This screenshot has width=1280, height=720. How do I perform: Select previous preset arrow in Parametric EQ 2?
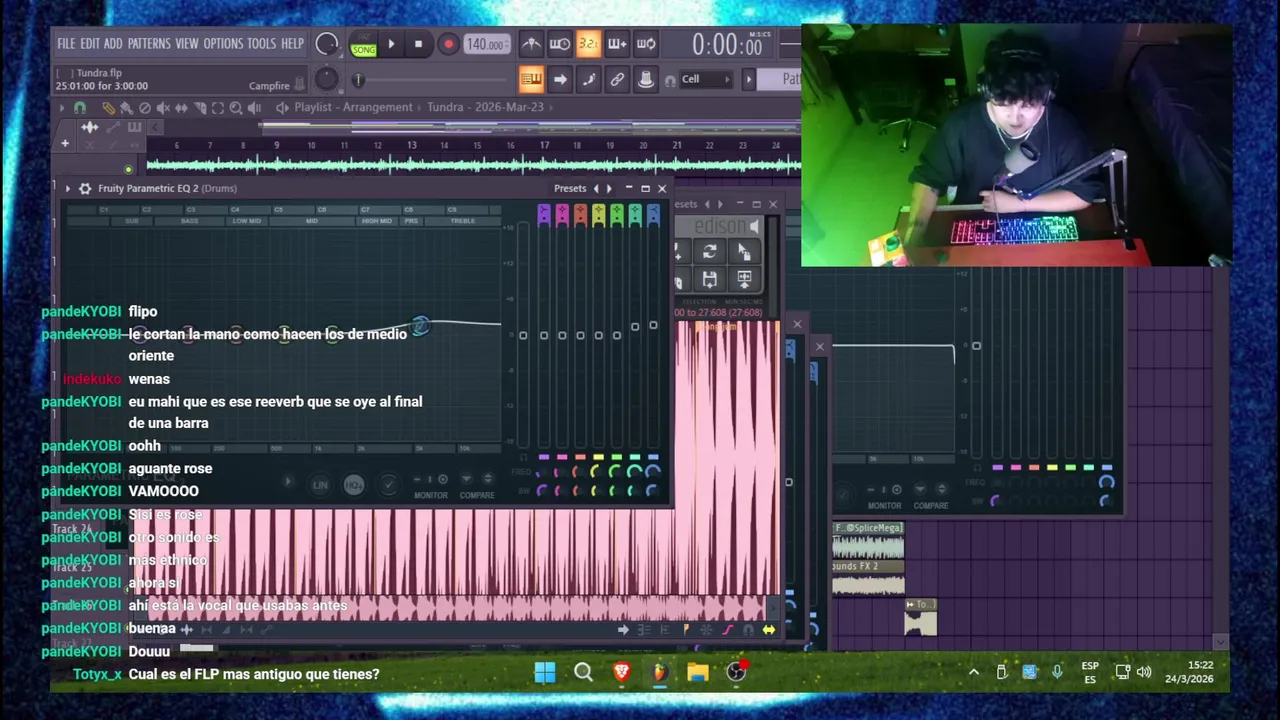[x=597, y=188]
